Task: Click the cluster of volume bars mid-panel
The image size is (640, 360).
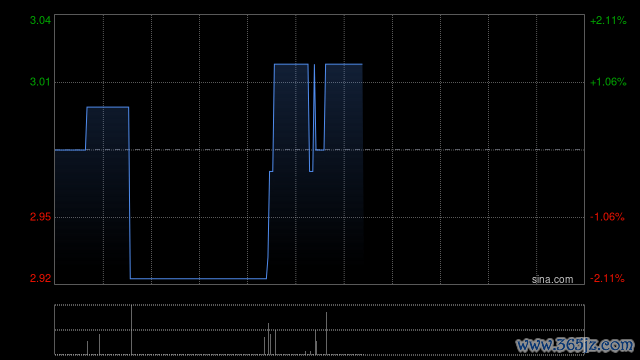Action: coord(270,339)
